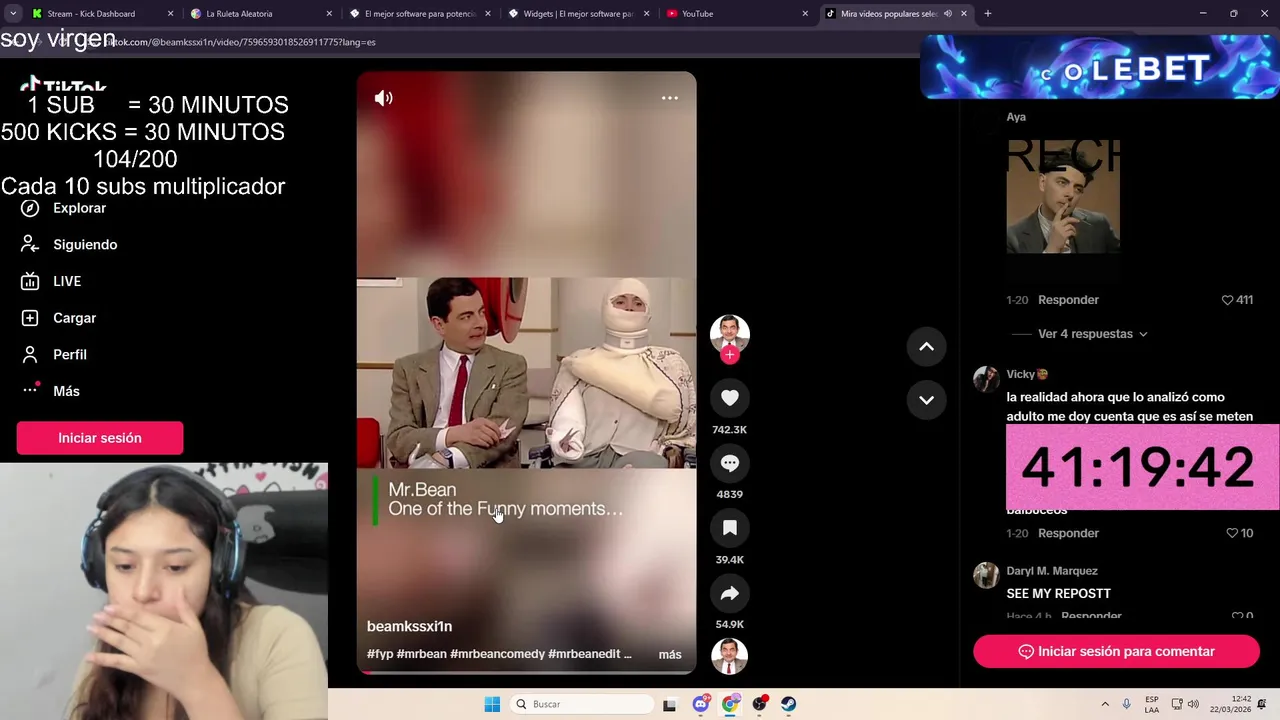Mute the TikTok tab audio icon
The height and width of the screenshot is (720, 1280).
947,14
